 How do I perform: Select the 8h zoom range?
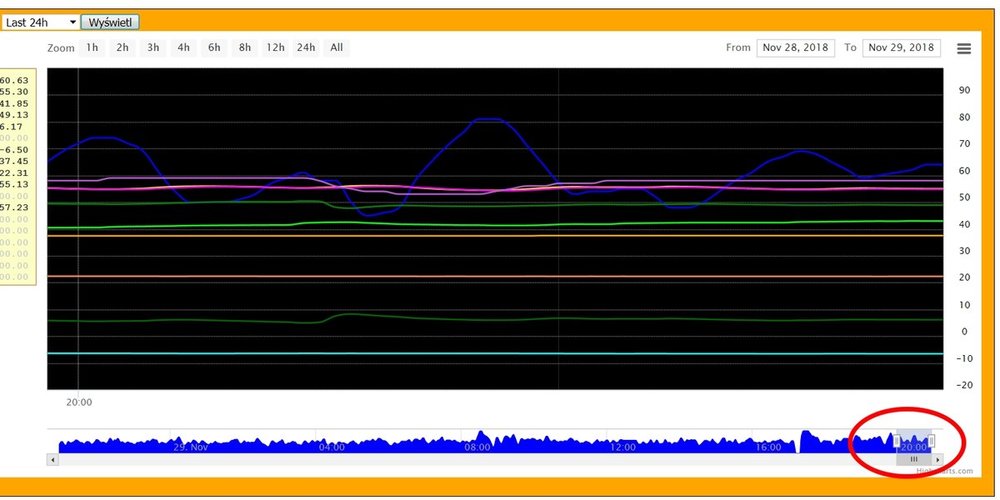coord(244,48)
